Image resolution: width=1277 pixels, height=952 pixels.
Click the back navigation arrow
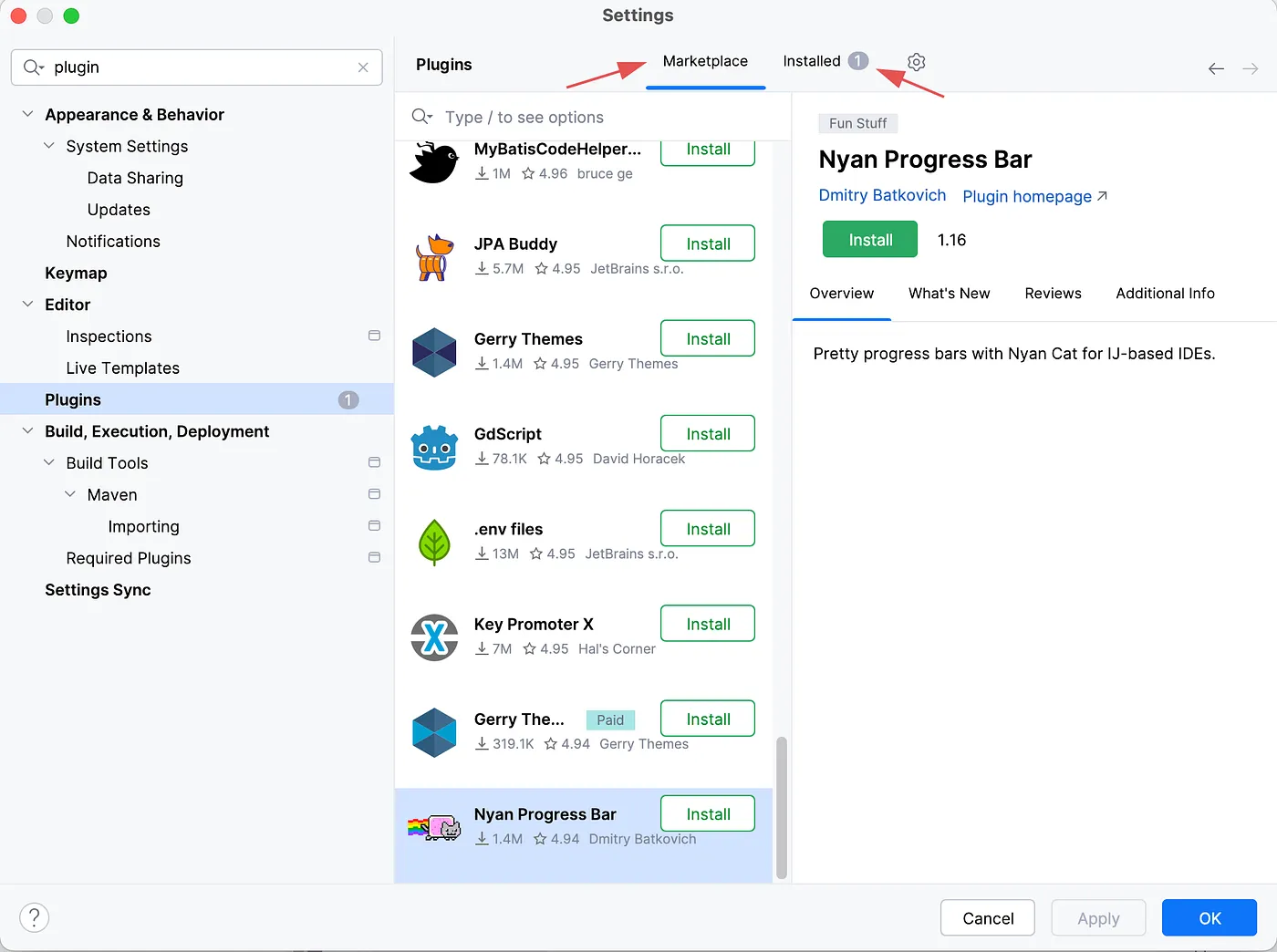[1216, 67]
